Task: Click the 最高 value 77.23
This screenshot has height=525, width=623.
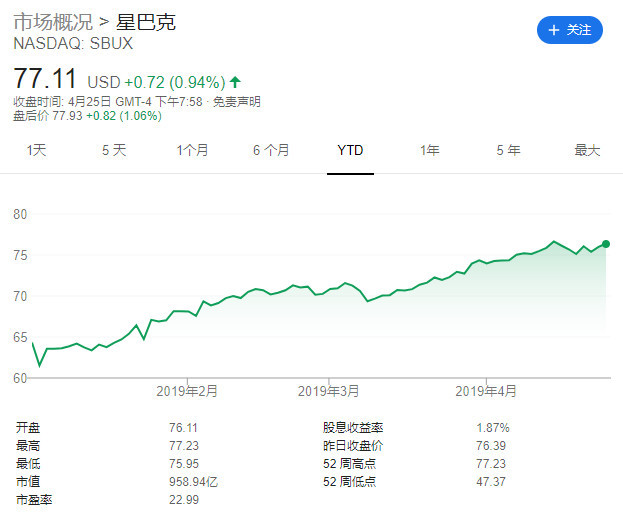Action: 184,446
